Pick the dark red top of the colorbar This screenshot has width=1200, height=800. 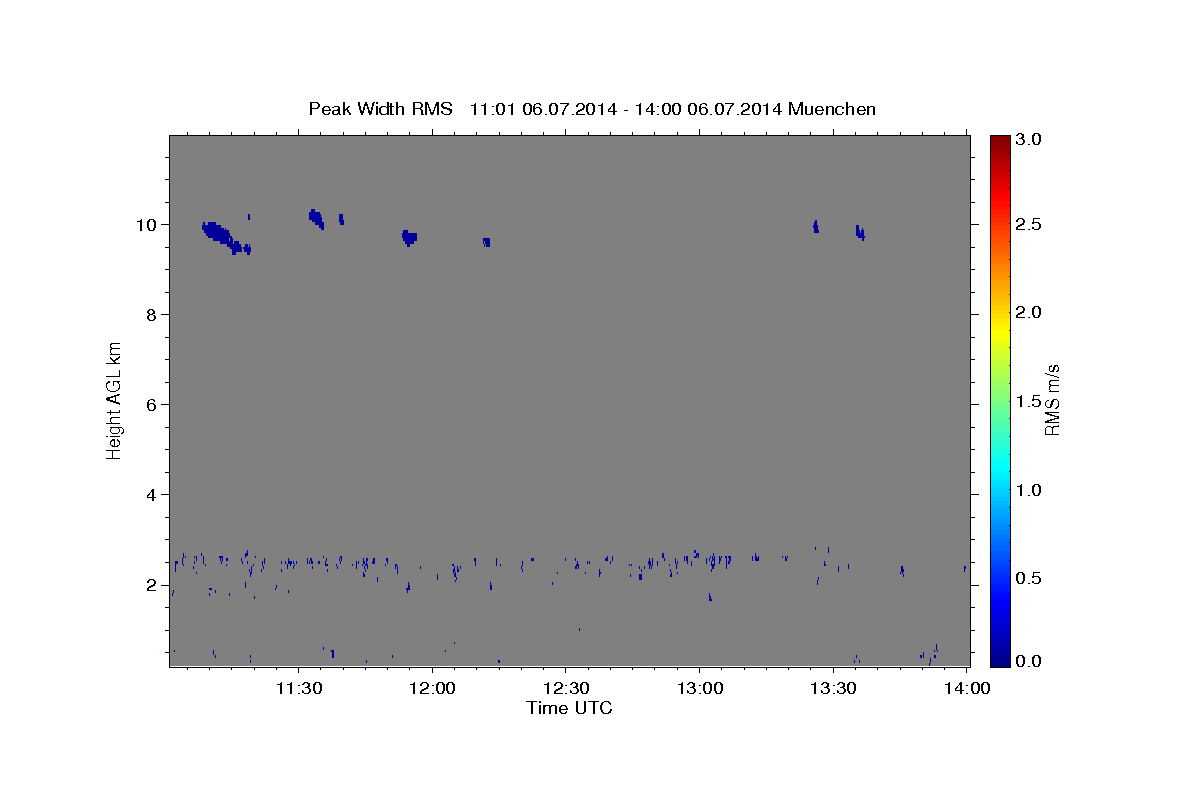[x=1000, y=141]
